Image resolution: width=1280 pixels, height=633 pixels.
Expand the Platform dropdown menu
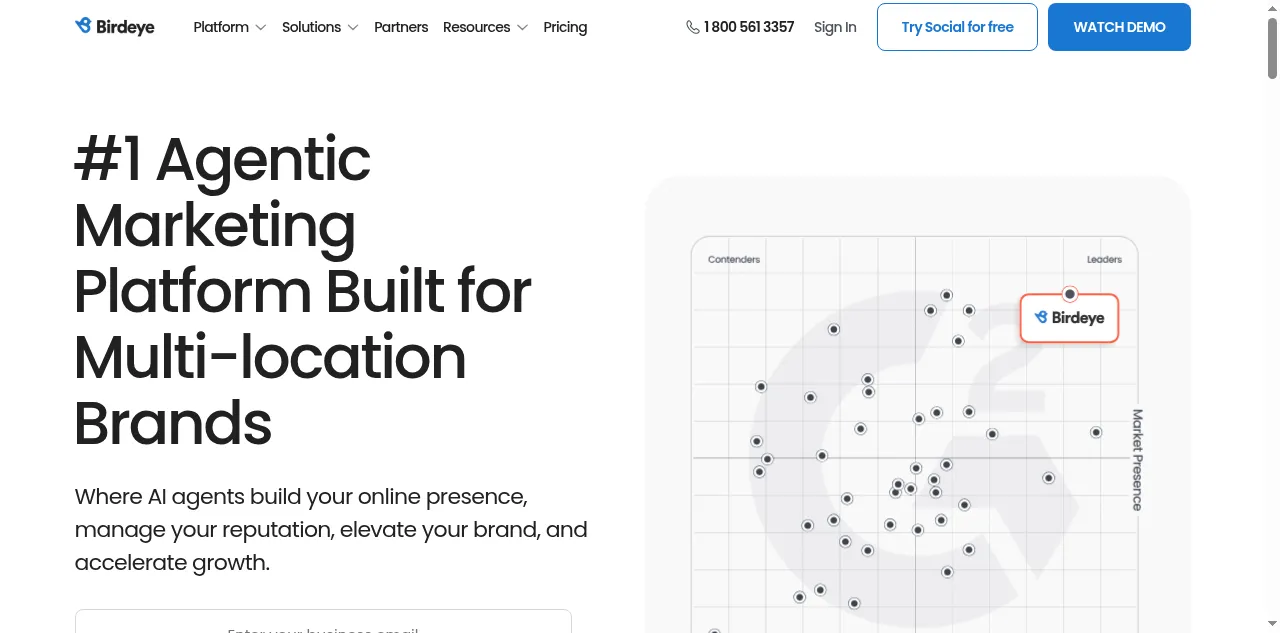pos(229,27)
